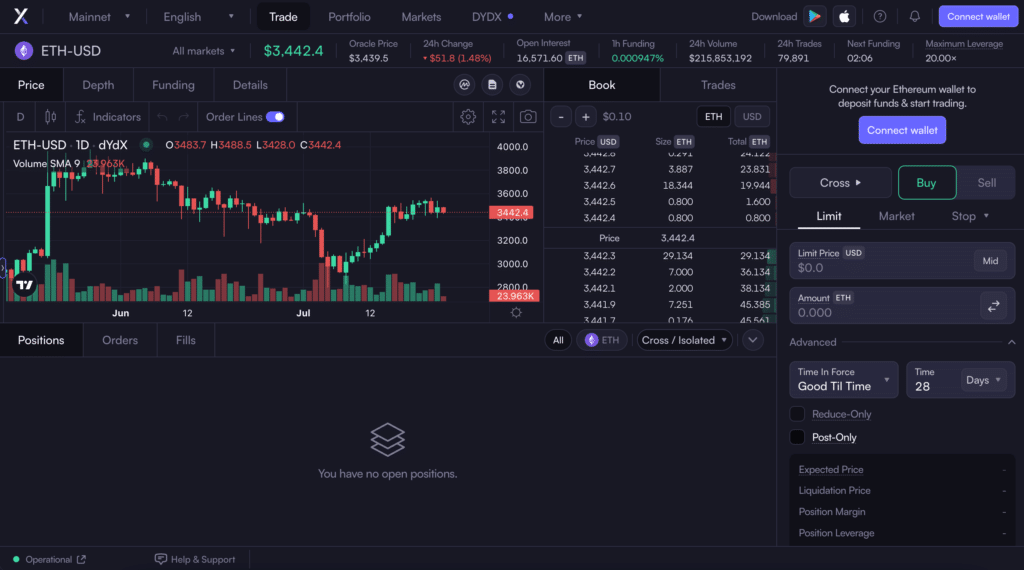Click the TradingView logo on chart
1024x570 pixels.
tap(24, 285)
